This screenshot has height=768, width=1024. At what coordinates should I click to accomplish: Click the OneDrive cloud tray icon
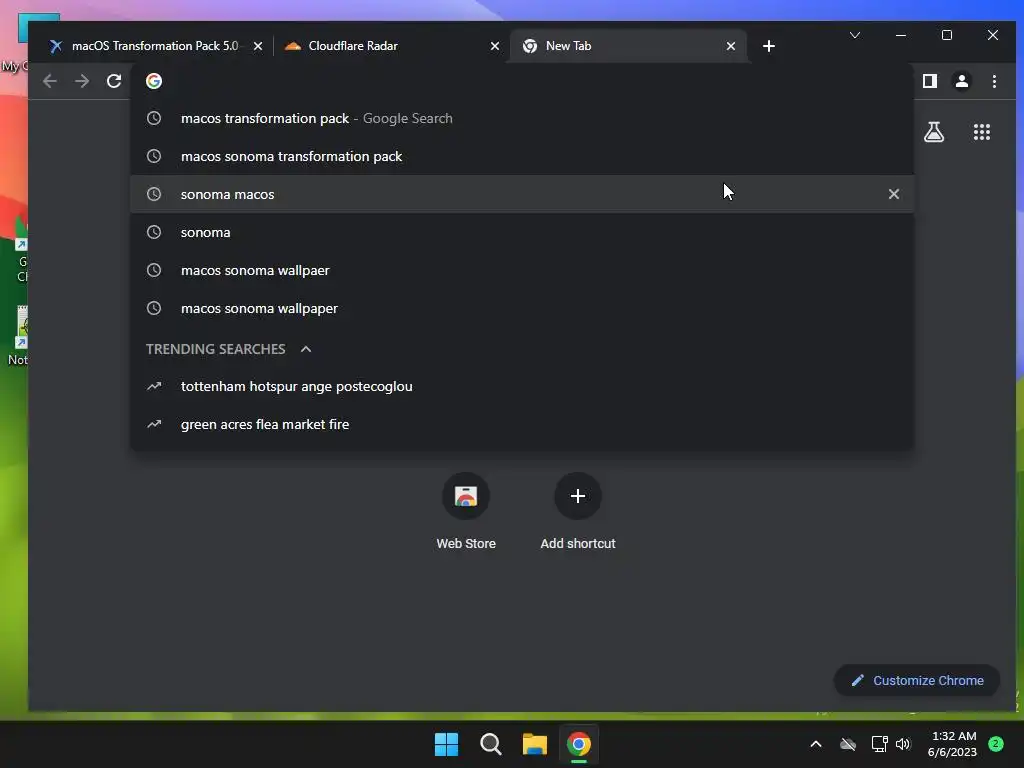(848, 744)
